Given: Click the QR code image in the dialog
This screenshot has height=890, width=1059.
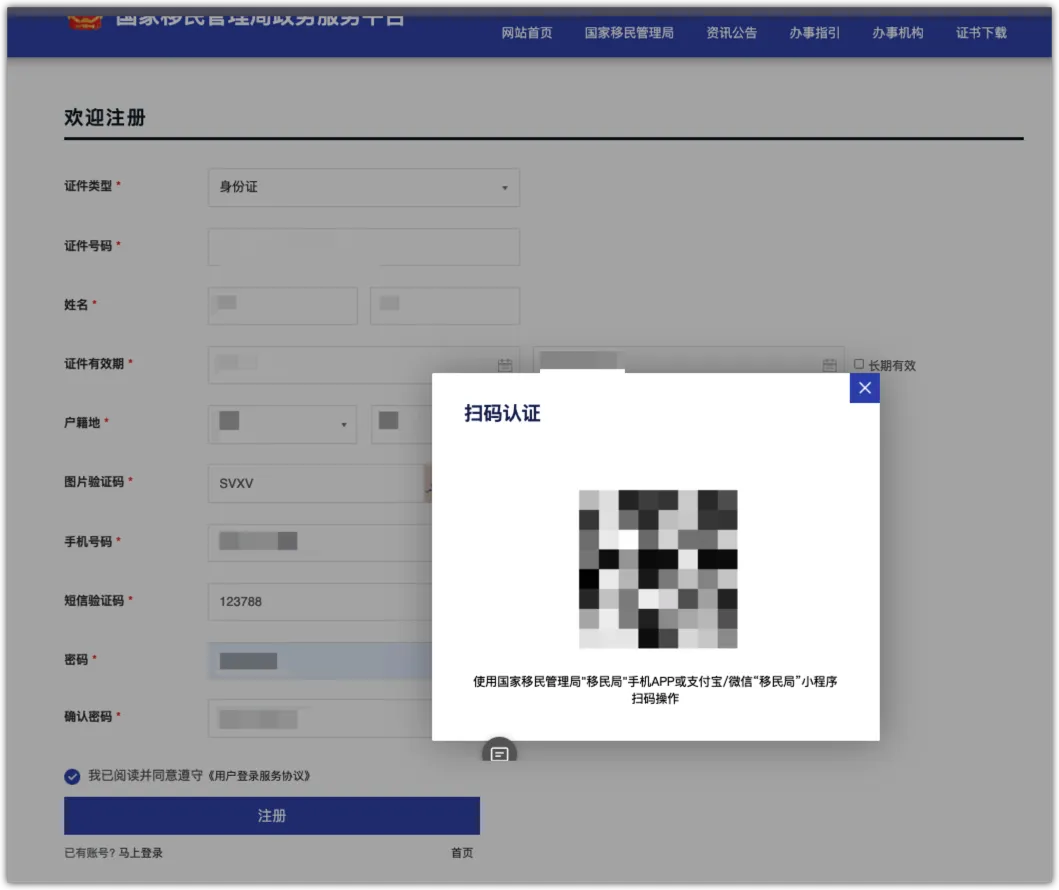Looking at the screenshot, I should [x=657, y=569].
